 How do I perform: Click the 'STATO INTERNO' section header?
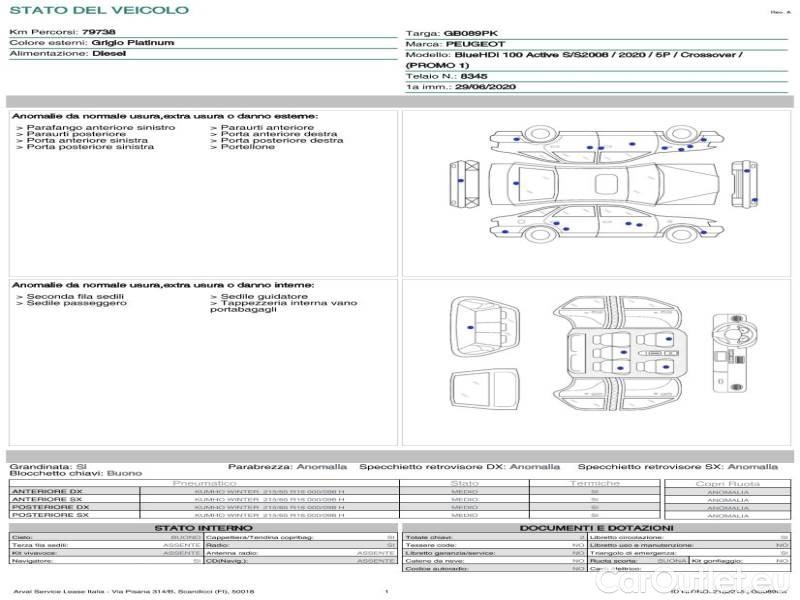(204, 528)
